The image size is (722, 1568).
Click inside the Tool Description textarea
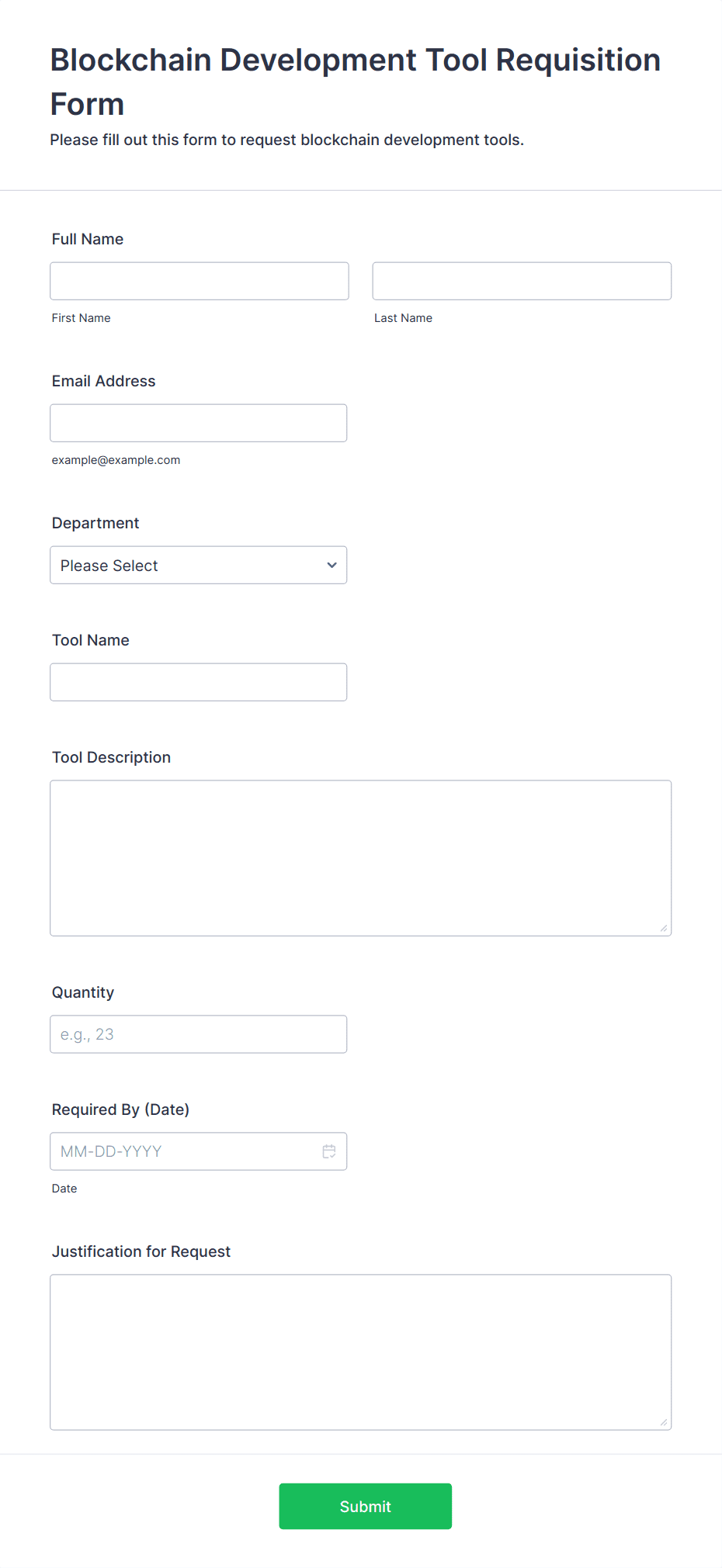[x=361, y=858]
